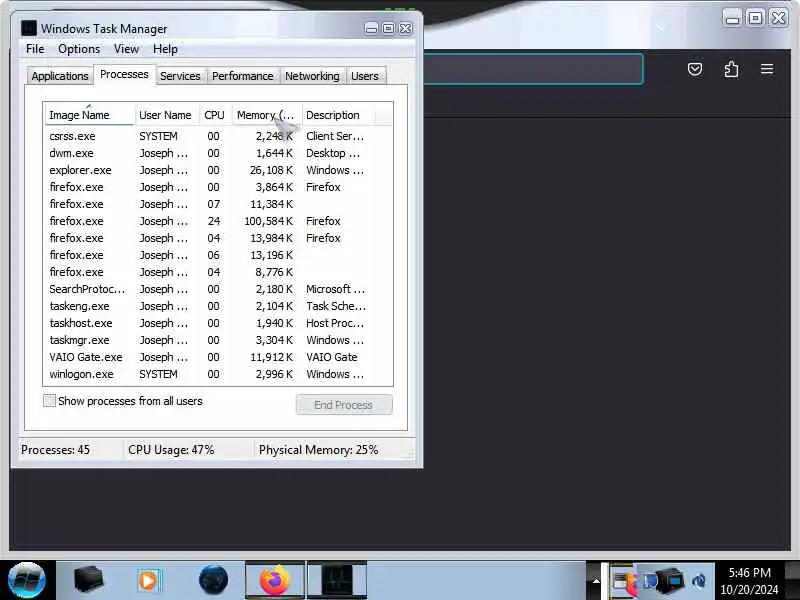Image resolution: width=800 pixels, height=600 pixels.
Task: Sort by Image Name column header
Action: coord(89,115)
